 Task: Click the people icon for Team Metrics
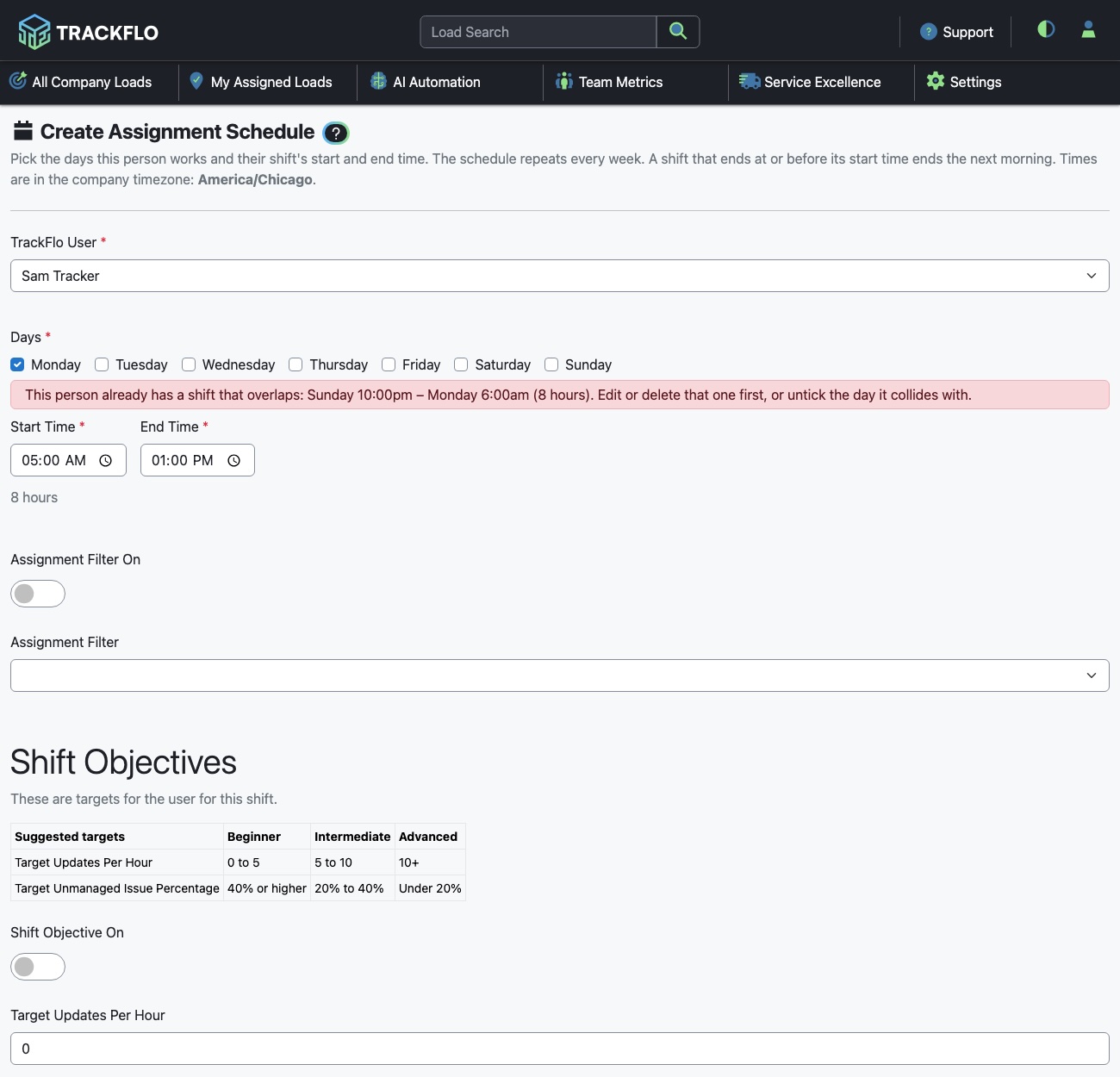(x=564, y=81)
